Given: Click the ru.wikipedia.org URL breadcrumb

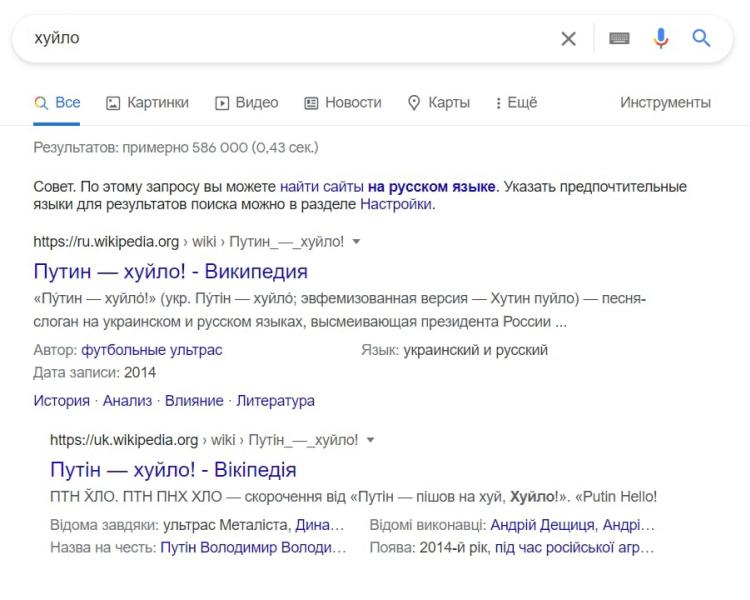Looking at the screenshot, I should [x=188, y=242].
